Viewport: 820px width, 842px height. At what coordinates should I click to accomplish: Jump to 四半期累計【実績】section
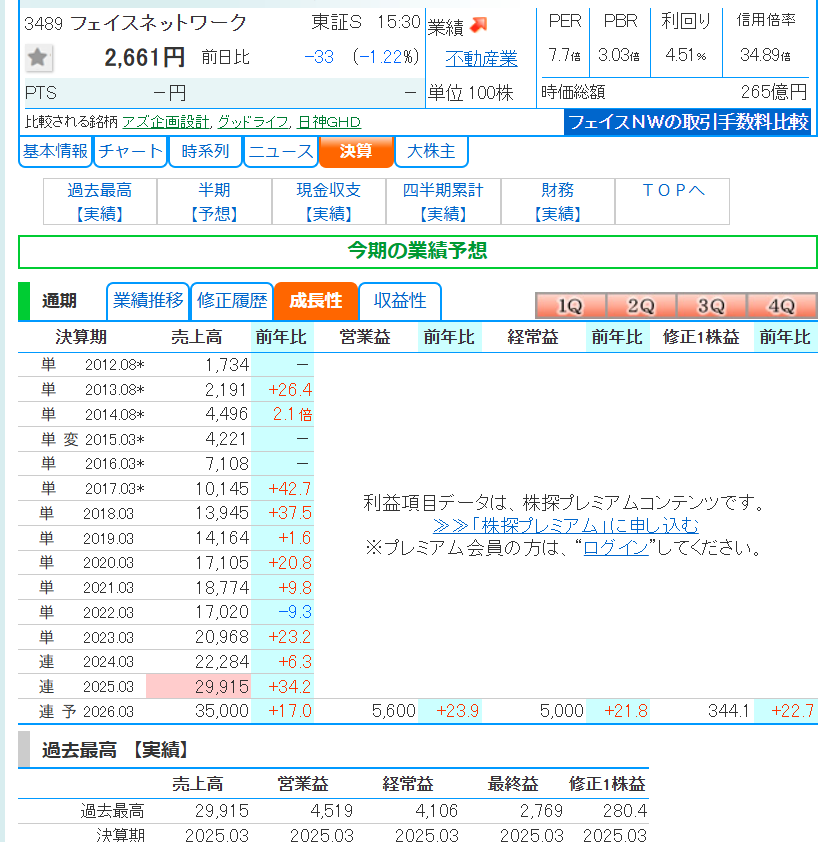coord(443,202)
